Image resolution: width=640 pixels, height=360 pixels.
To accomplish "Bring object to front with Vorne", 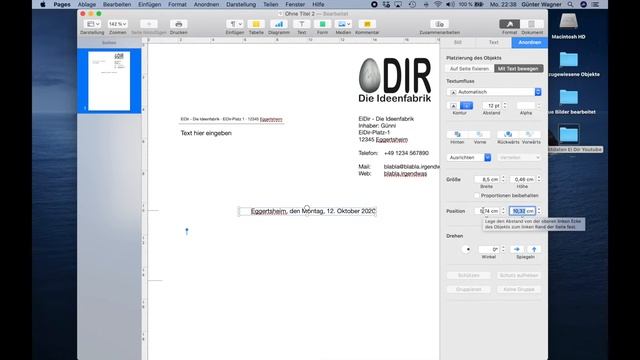I will (x=480, y=134).
